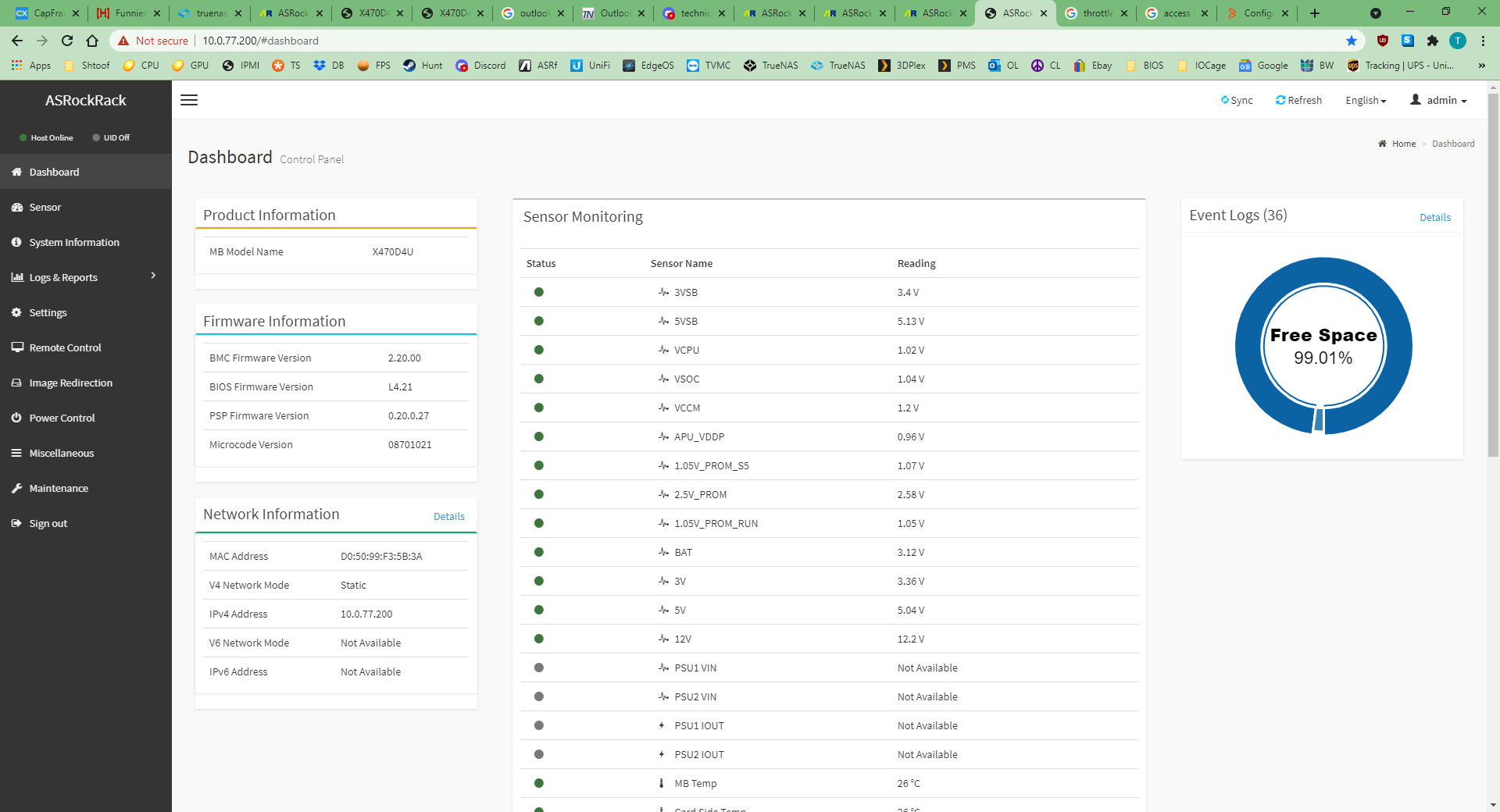The height and width of the screenshot is (812, 1500).
Task: Click the Not secure warning icon
Action: [123, 41]
